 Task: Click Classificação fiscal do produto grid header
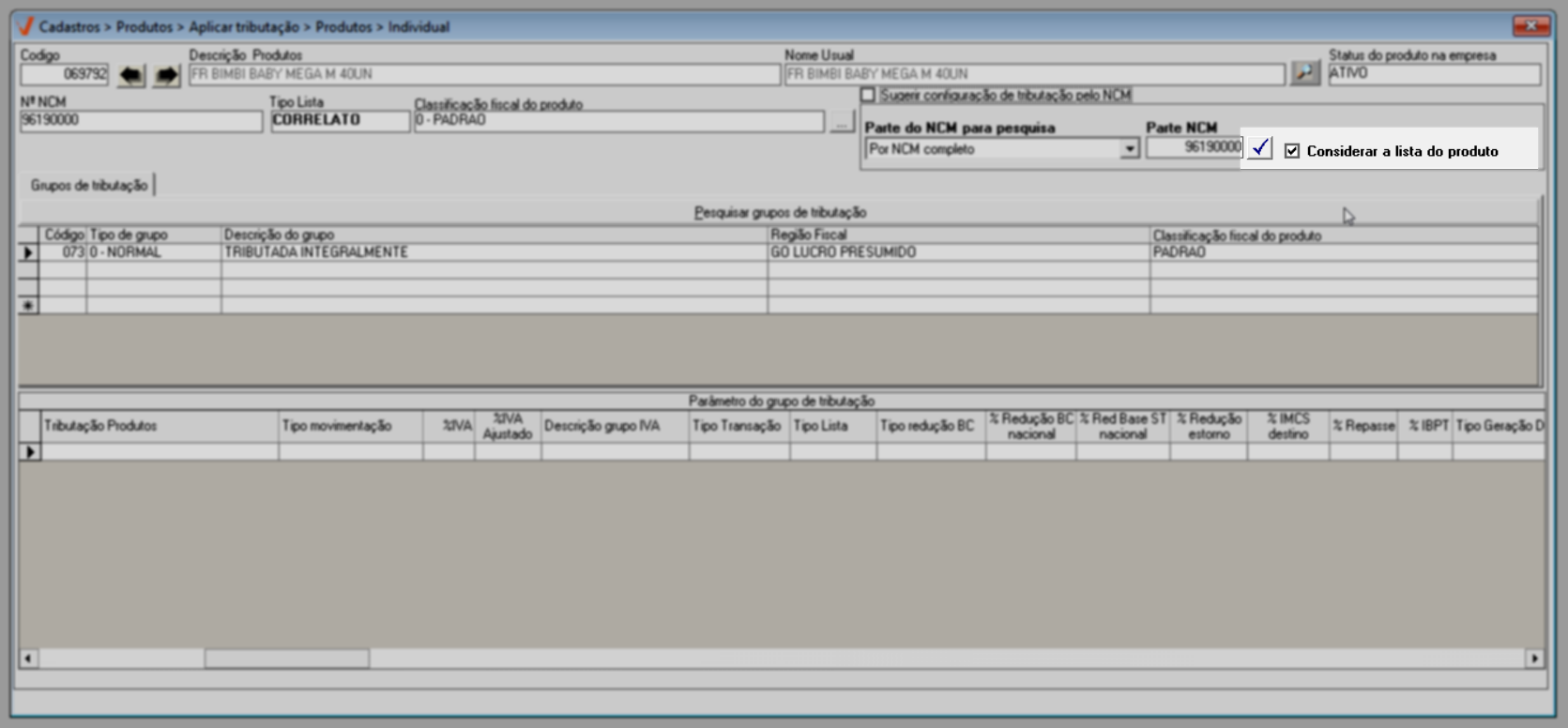point(1344,235)
